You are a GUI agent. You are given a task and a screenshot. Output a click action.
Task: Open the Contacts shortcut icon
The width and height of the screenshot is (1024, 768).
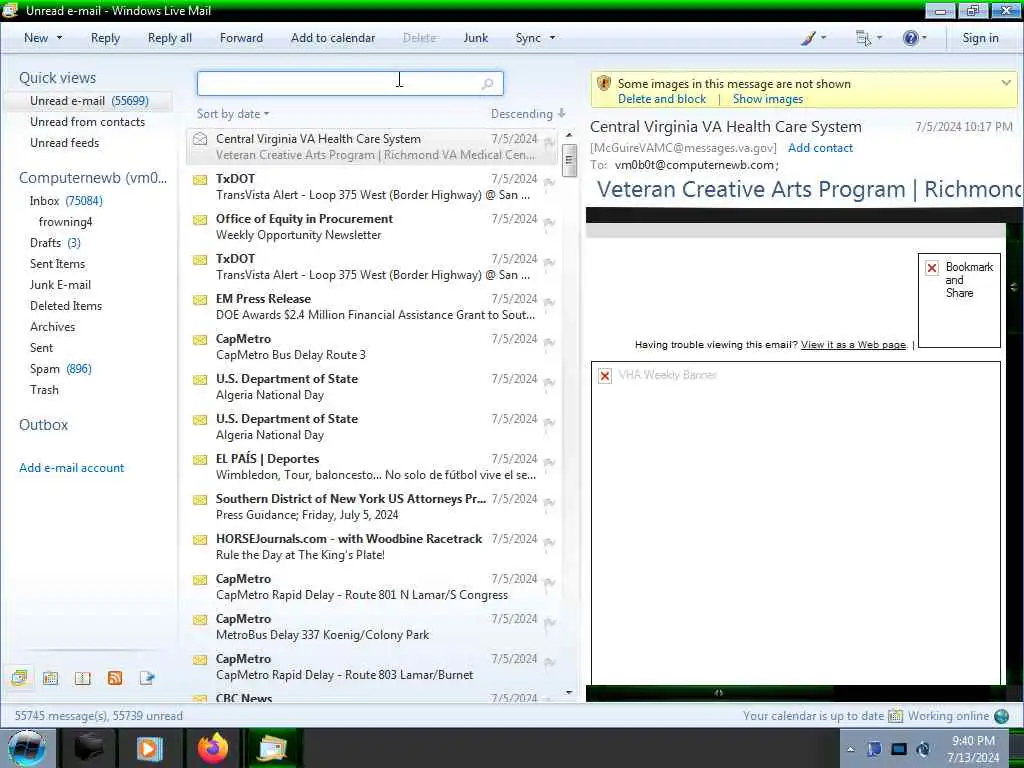82,678
